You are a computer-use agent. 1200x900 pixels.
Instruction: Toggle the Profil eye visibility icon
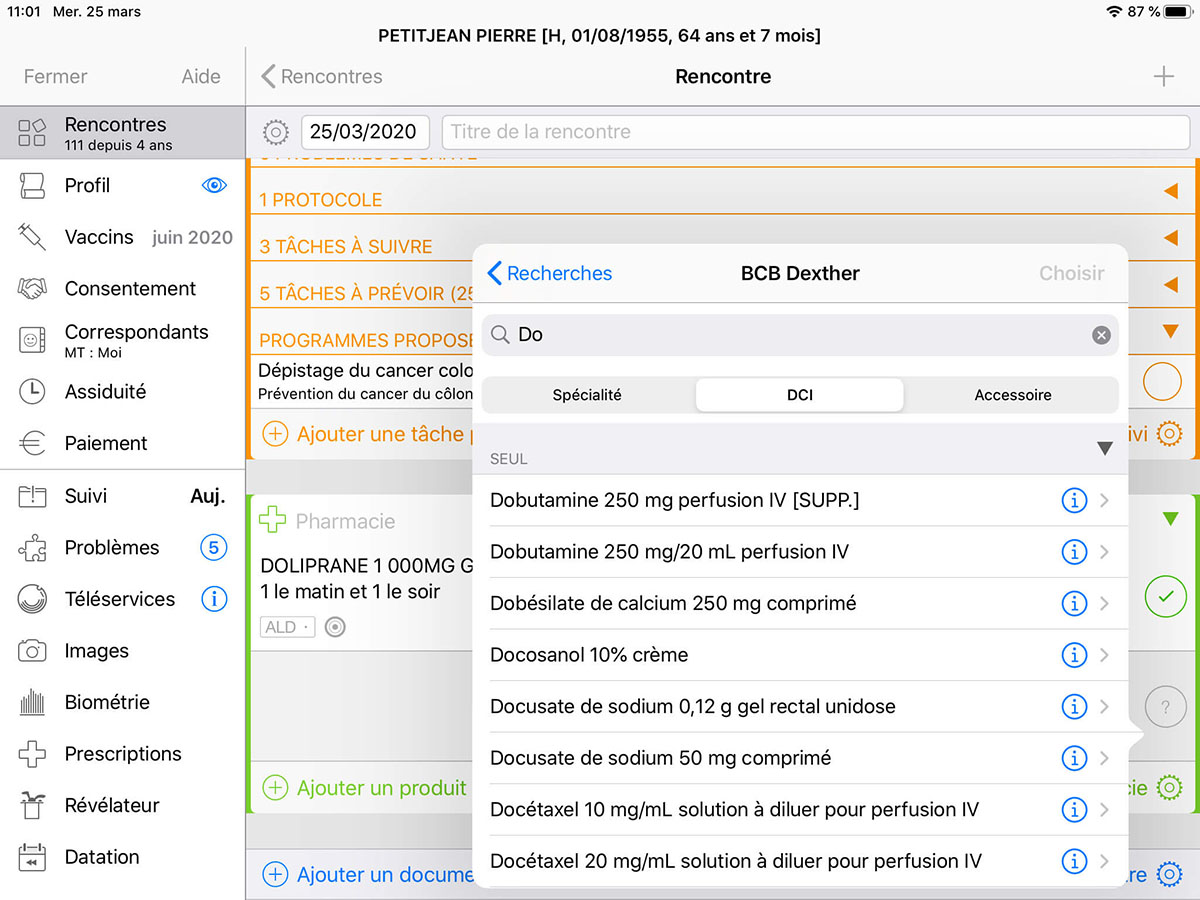213,185
